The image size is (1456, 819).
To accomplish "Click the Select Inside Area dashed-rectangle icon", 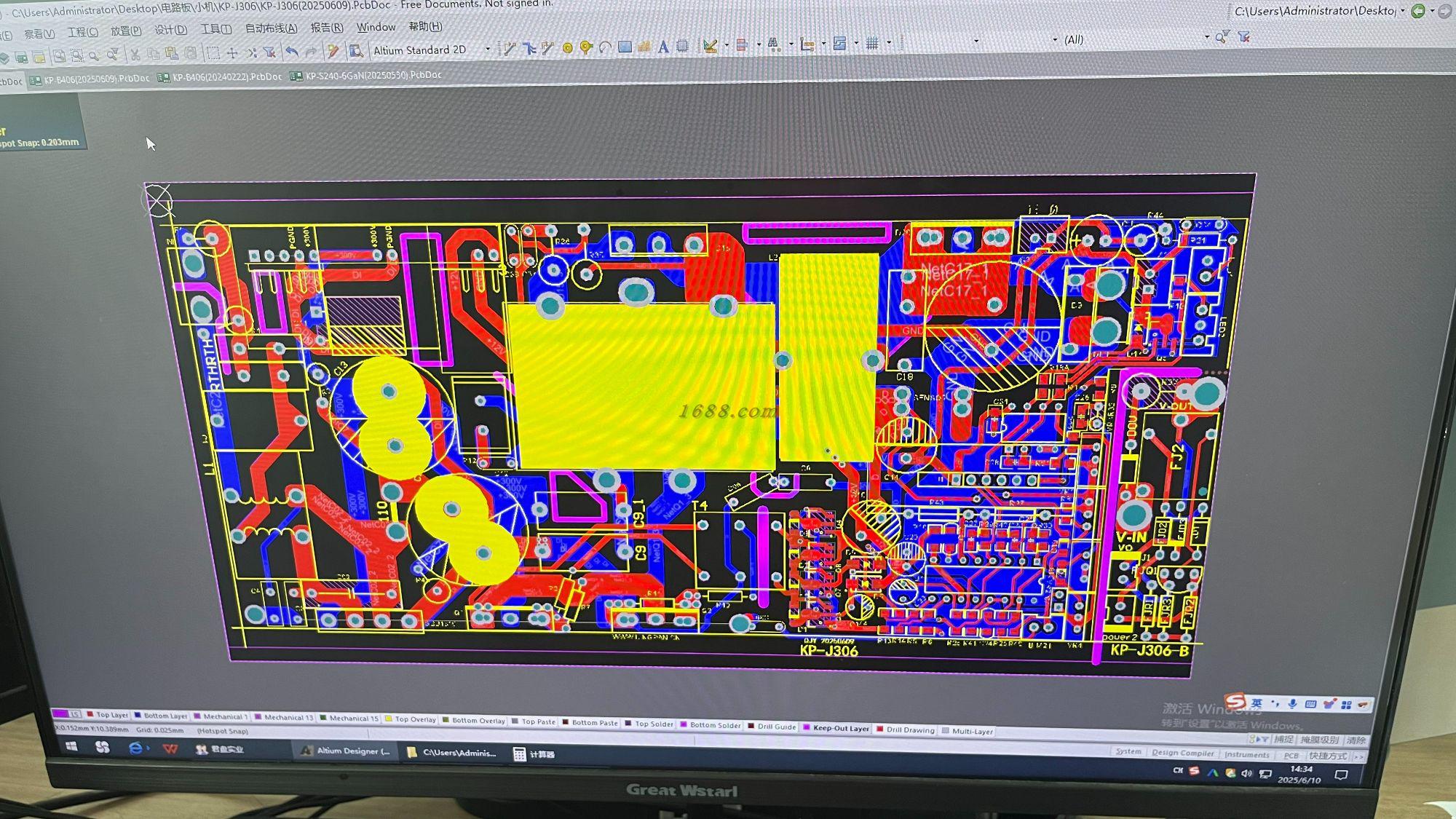I will pos(213,53).
